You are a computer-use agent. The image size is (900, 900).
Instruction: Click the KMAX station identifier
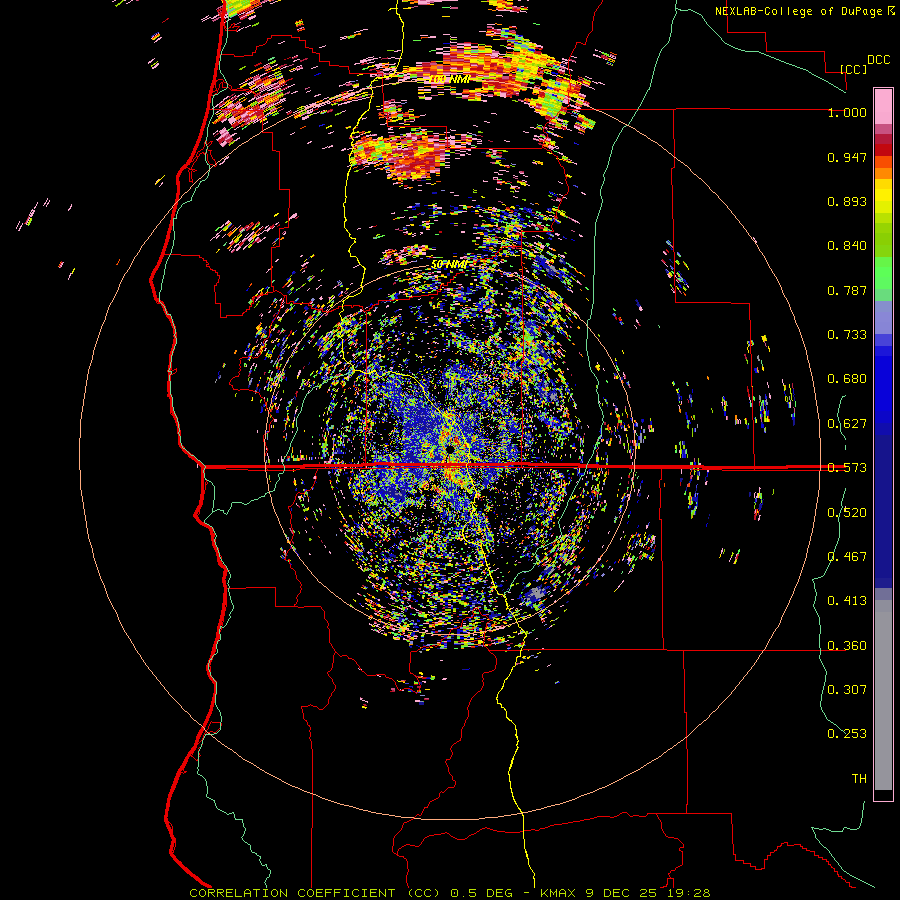[x=559, y=893]
